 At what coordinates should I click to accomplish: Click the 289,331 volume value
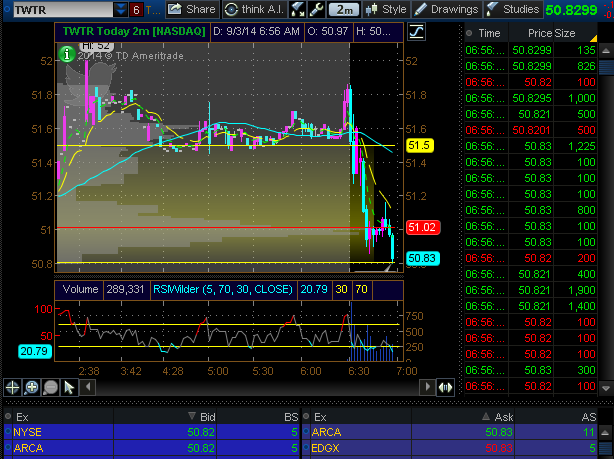125,289
